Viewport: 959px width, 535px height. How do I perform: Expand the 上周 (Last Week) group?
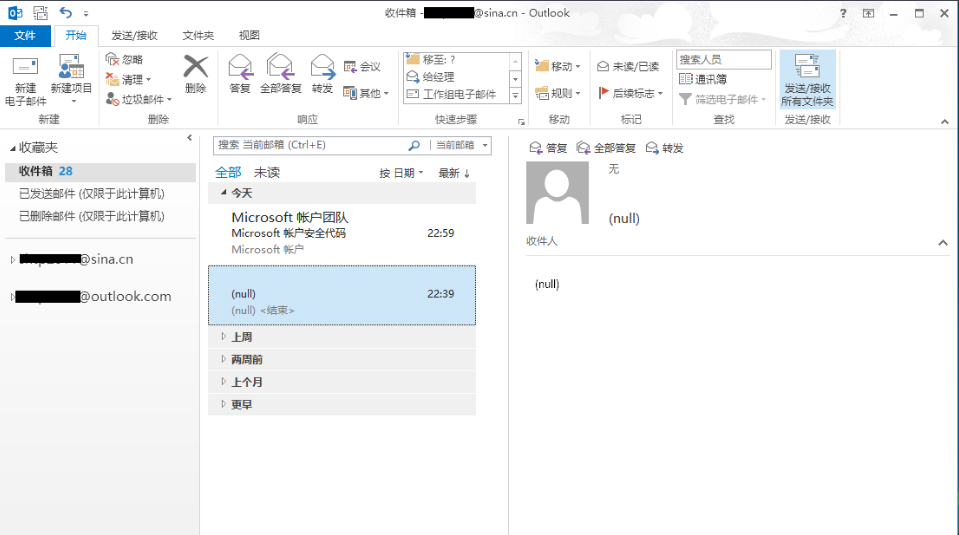click(x=224, y=337)
